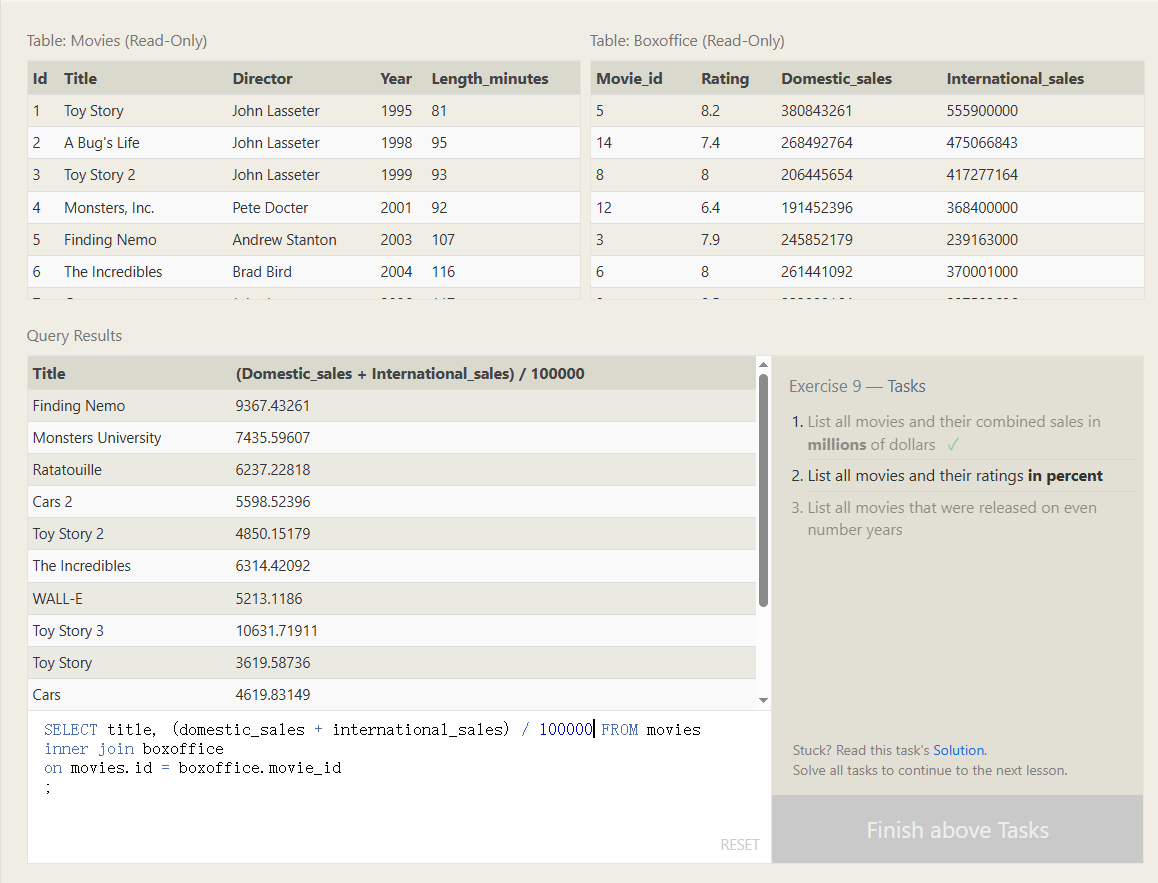Click inside the SQL query editor
The height and width of the screenshot is (883, 1158).
coord(399,787)
